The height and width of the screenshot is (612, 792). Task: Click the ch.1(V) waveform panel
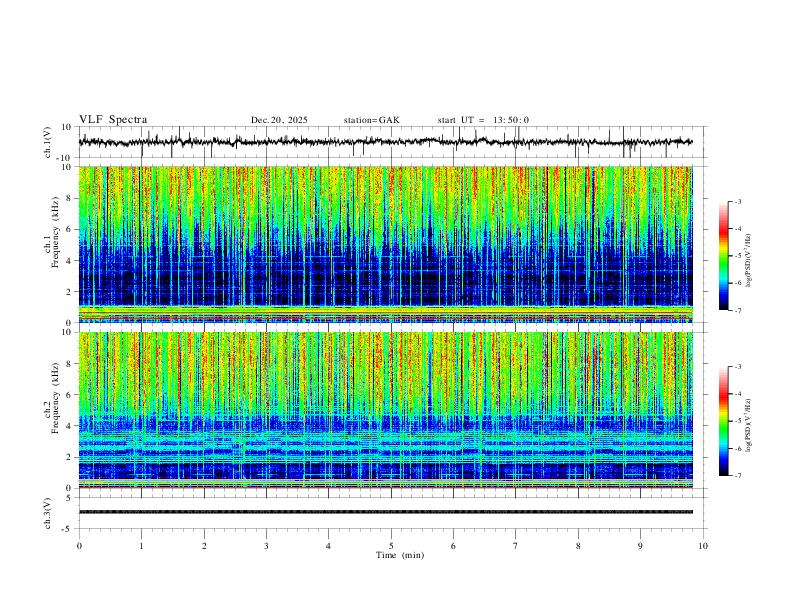(x=392, y=142)
